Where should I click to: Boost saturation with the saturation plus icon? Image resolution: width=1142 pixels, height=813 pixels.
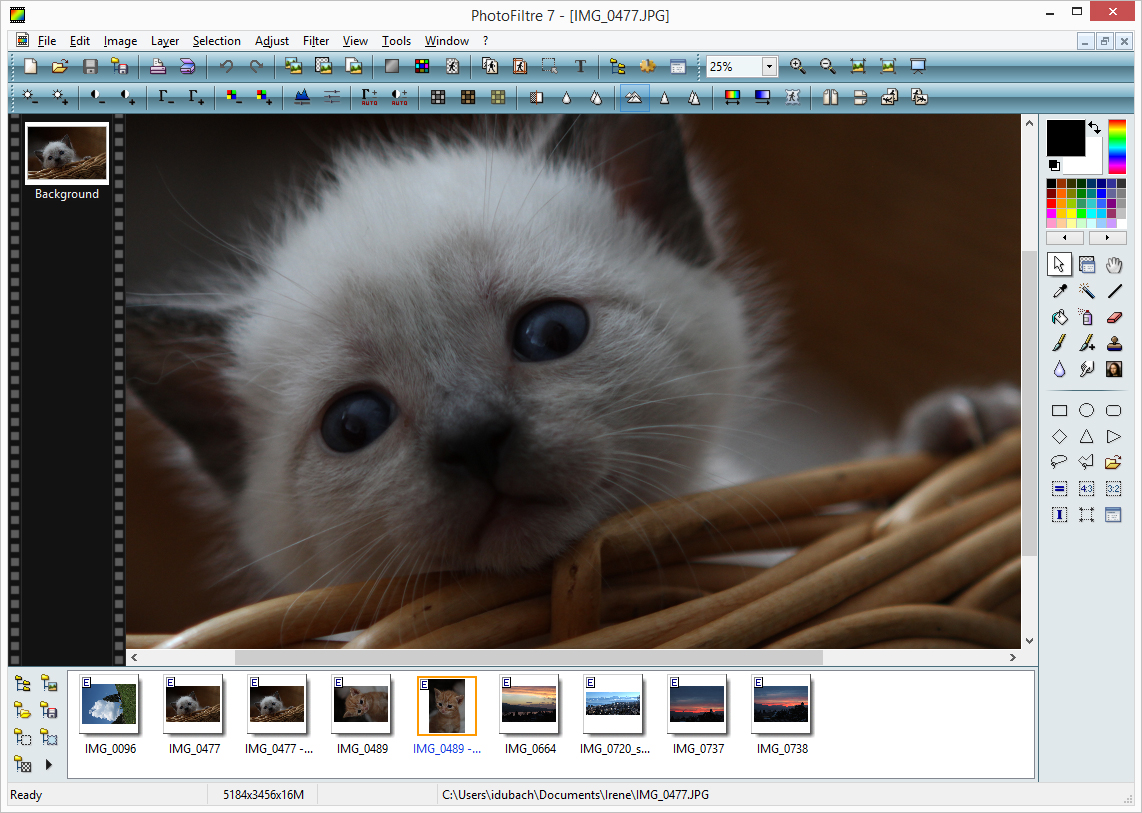(x=264, y=97)
